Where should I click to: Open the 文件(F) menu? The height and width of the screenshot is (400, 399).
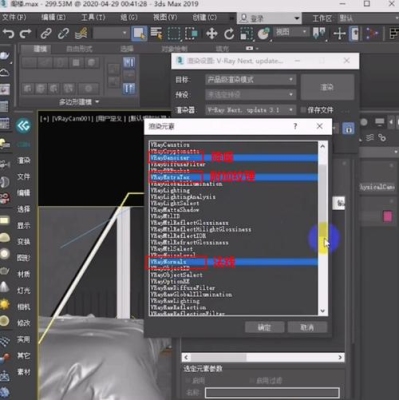[x=14, y=17]
